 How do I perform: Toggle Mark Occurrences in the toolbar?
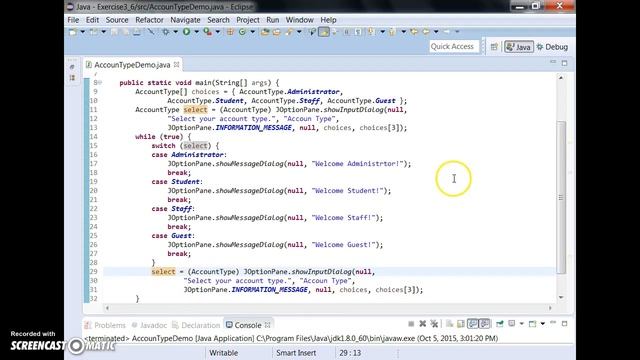click(x=324, y=32)
